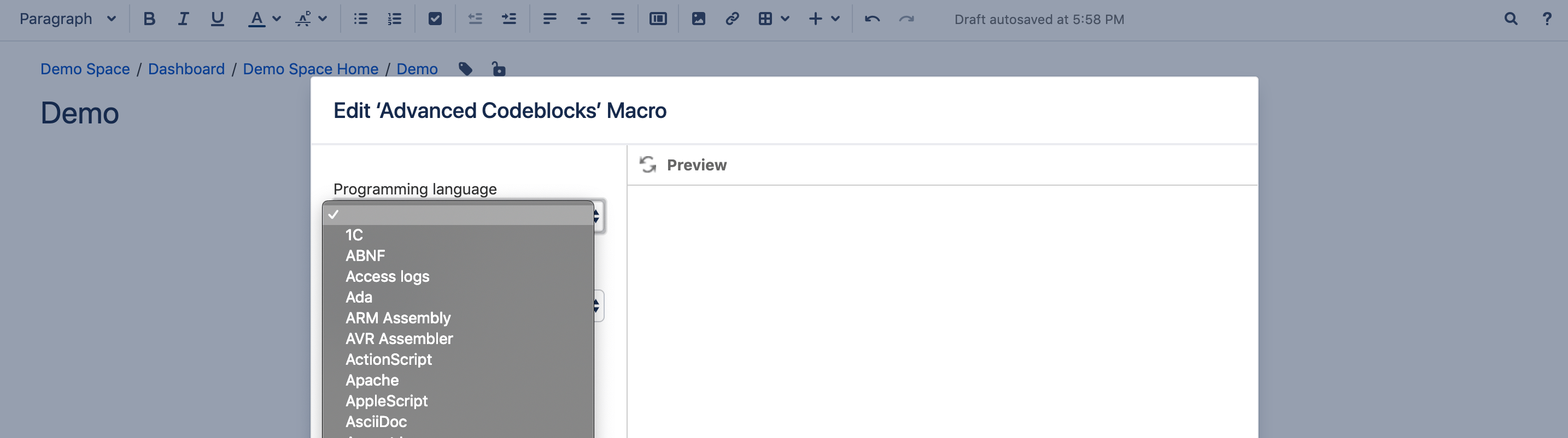Viewport: 1568px width, 438px height.
Task: Open the Dashboard breadcrumb link
Action: click(186, 69)
